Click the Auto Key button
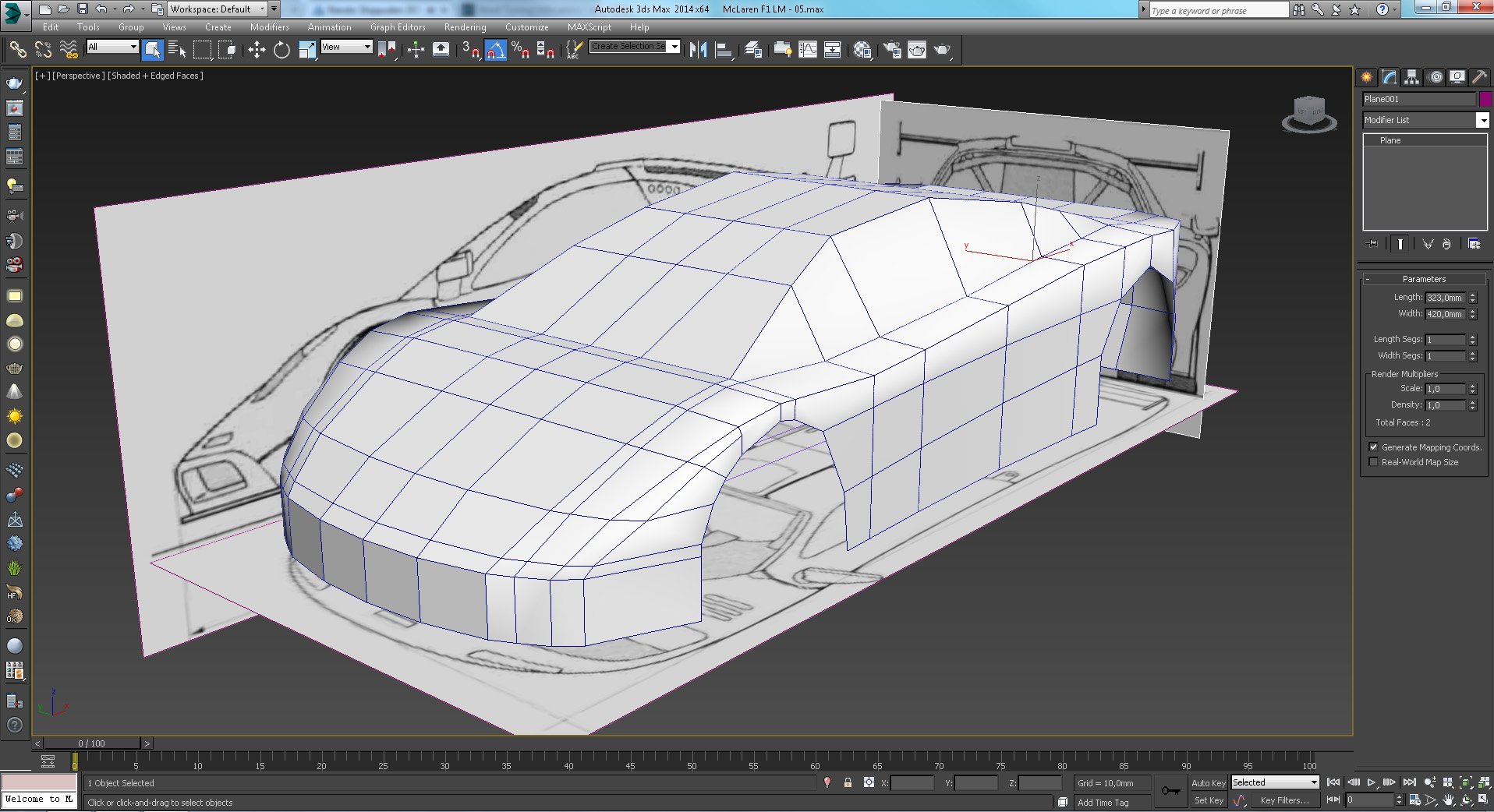This screenshot has width=1494, height=812. click(1208, 782)
